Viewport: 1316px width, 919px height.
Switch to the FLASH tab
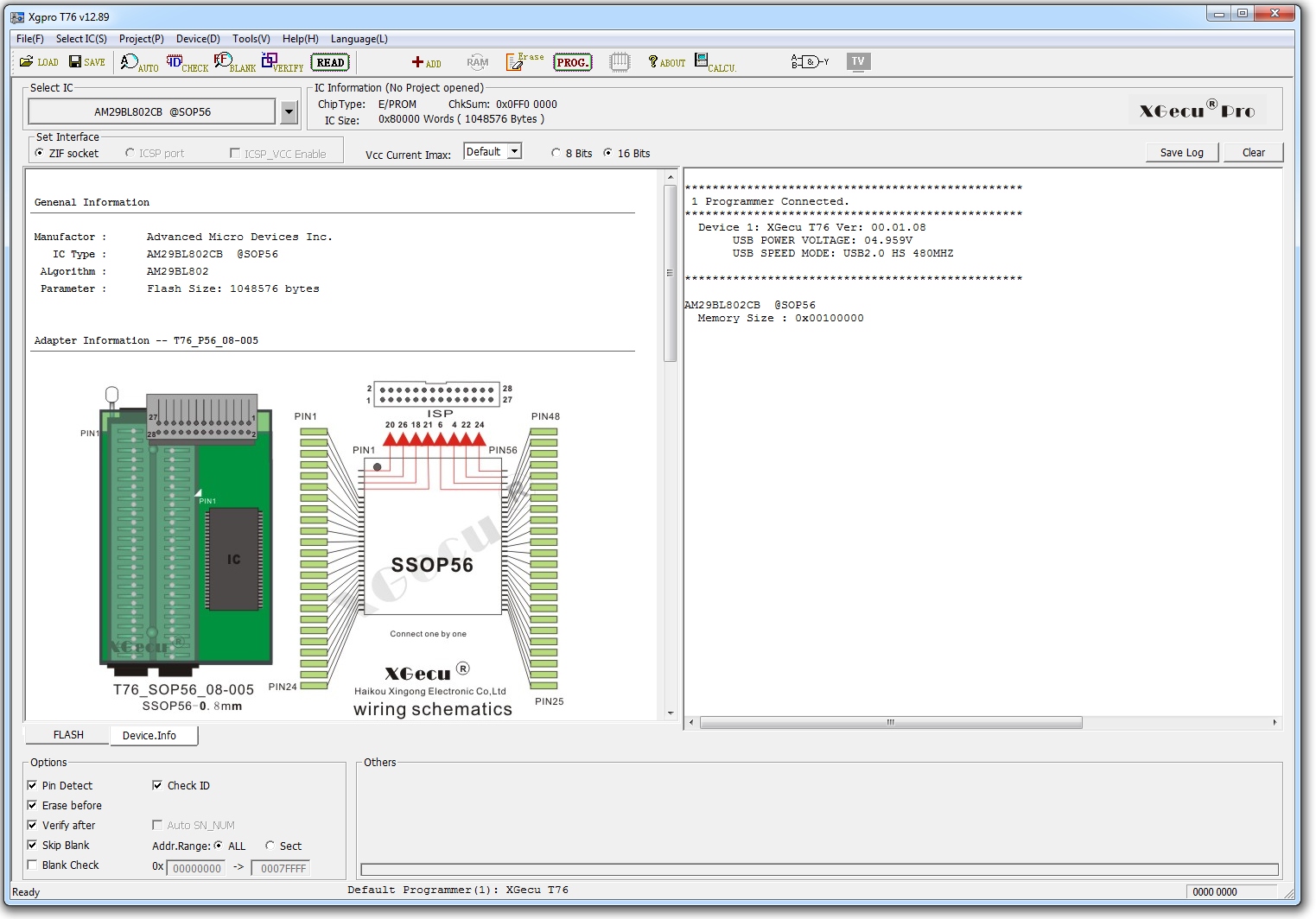click(68, 735)
